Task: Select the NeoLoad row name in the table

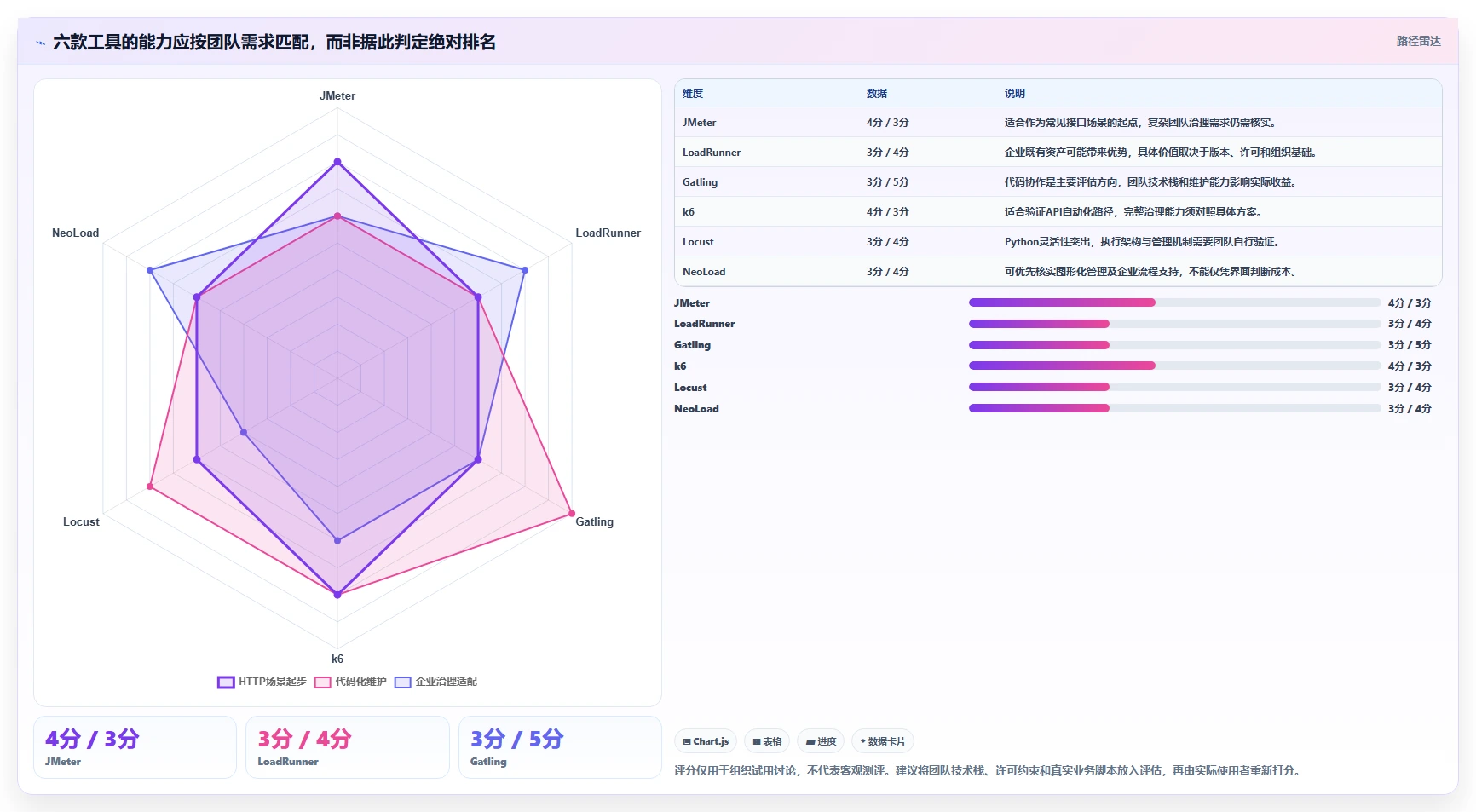Action: tap(704, 272)
